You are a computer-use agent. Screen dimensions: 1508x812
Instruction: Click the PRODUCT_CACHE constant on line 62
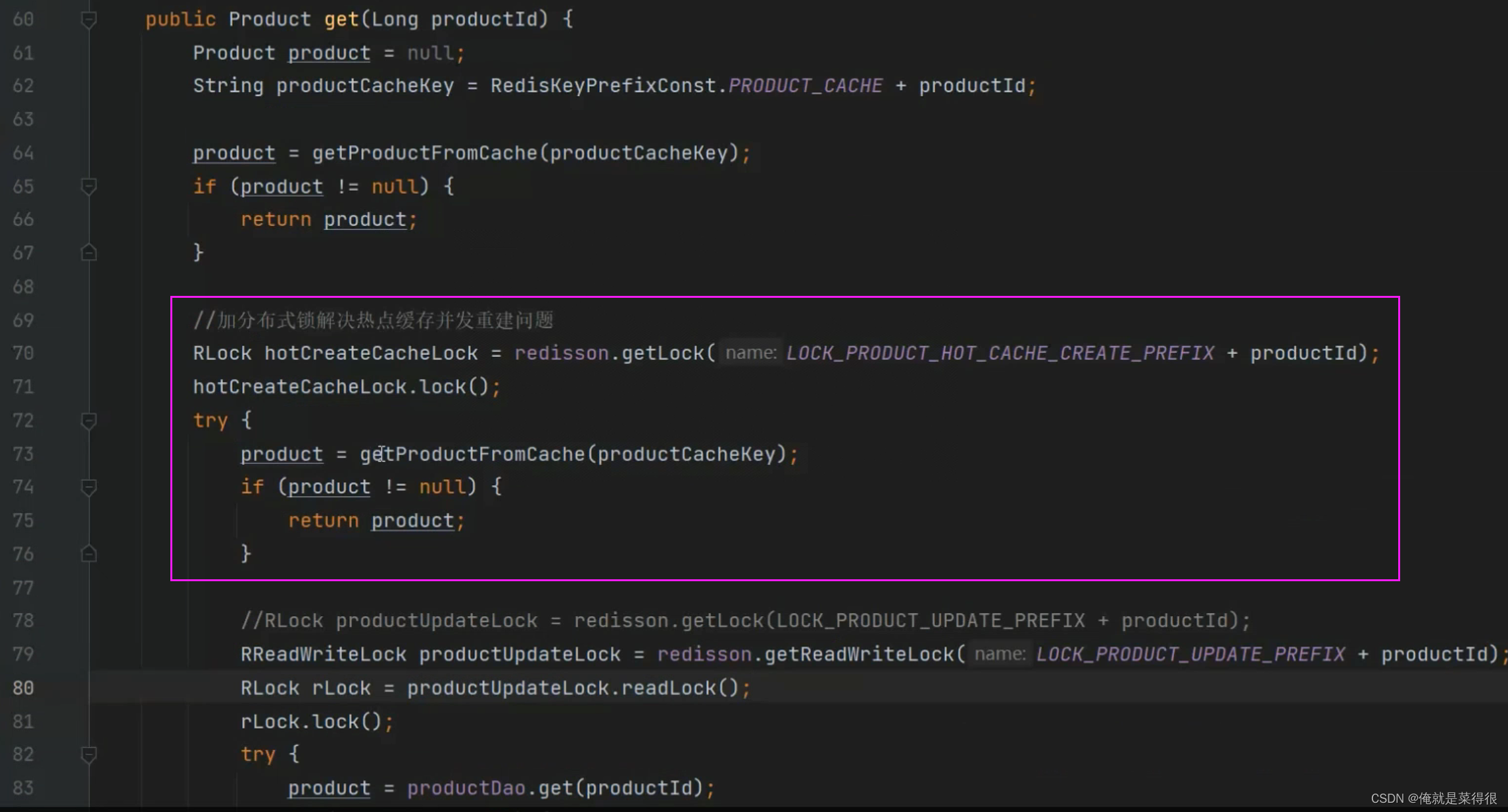pyautogui.click(x=806, y=85)
